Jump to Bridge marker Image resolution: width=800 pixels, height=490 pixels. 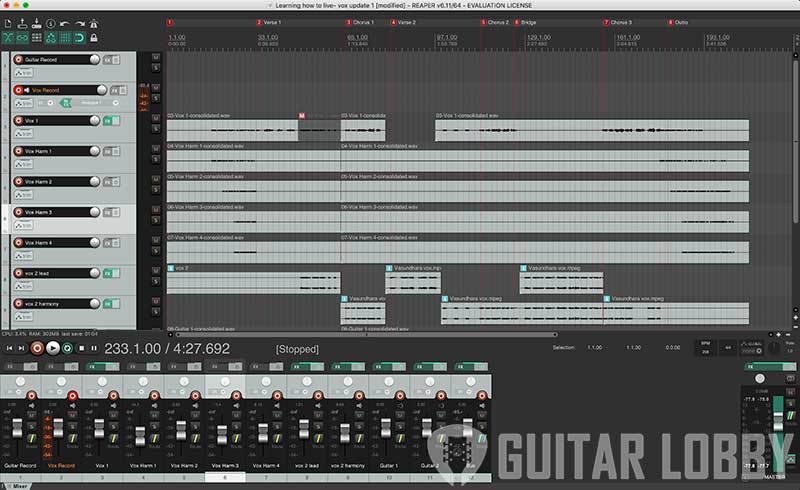pos(525,22)
